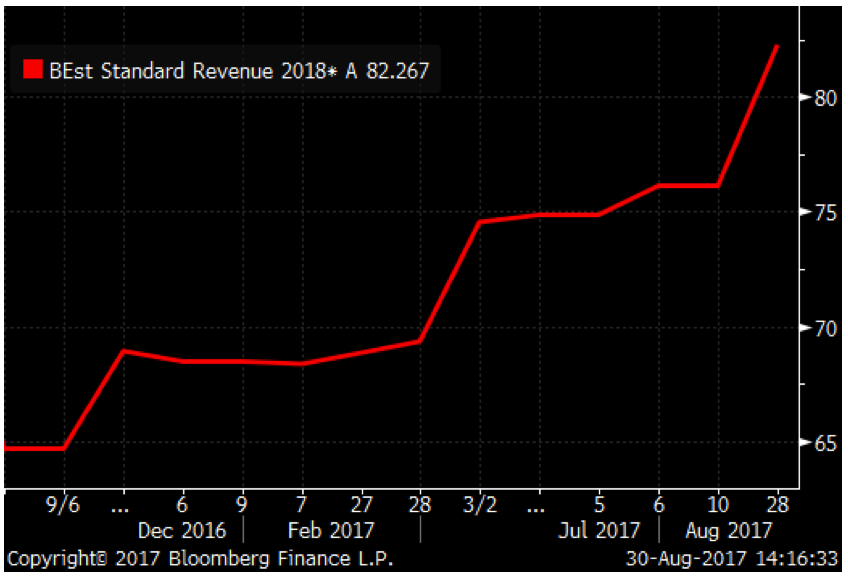This screenshot has width=848, height=576.
Task: Click the revenue line's peak at top right
Action: click(x=777, y=47)
